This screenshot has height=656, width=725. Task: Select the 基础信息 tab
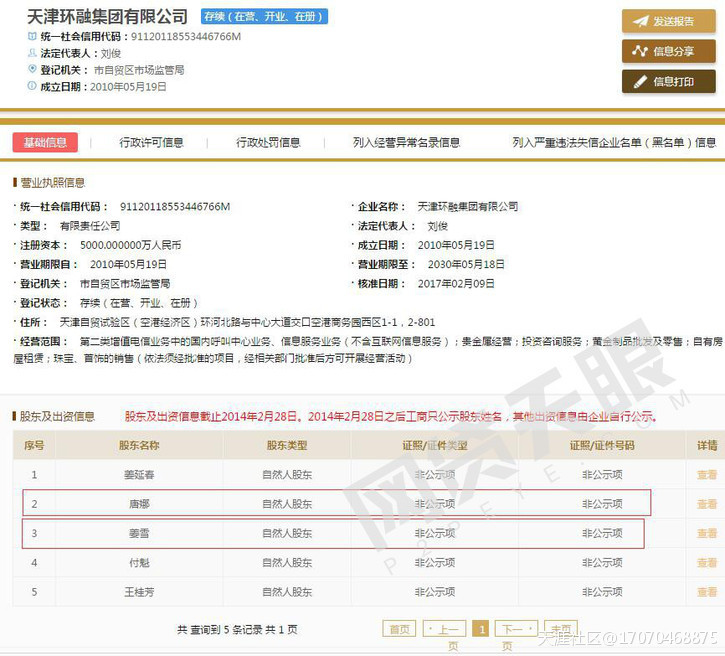[45, 143]
